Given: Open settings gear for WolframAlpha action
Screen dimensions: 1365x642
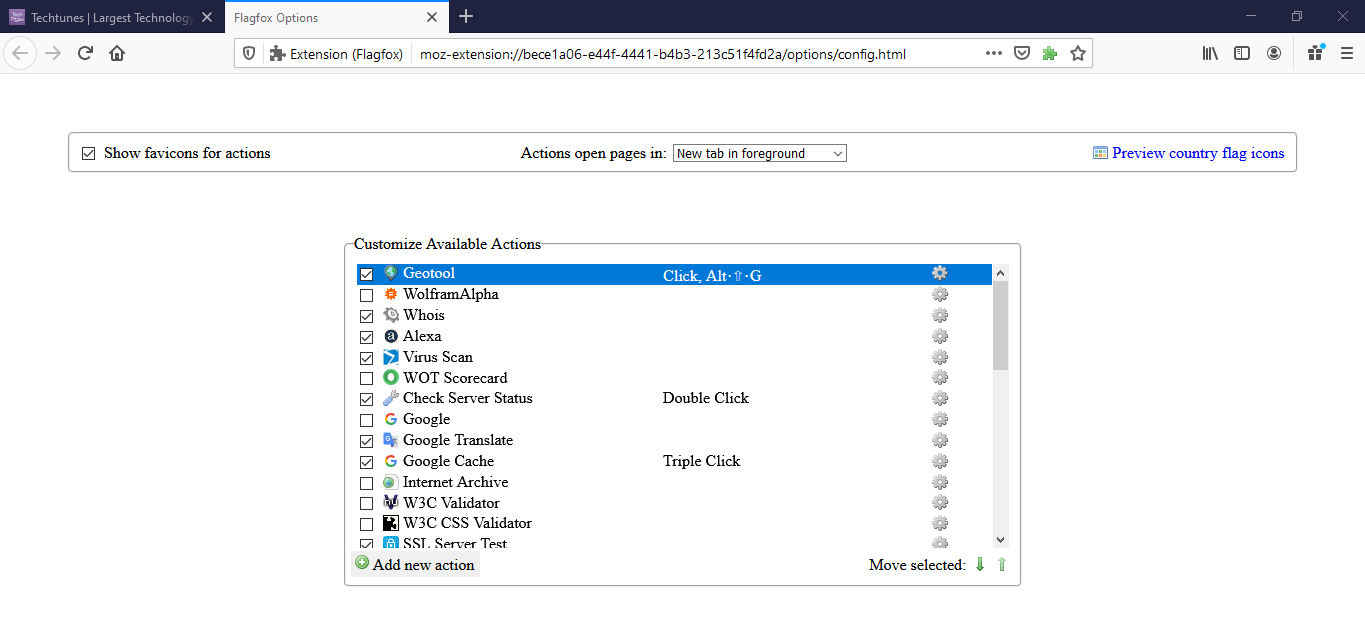Looking at the screenshot, I should pos(939,294).
